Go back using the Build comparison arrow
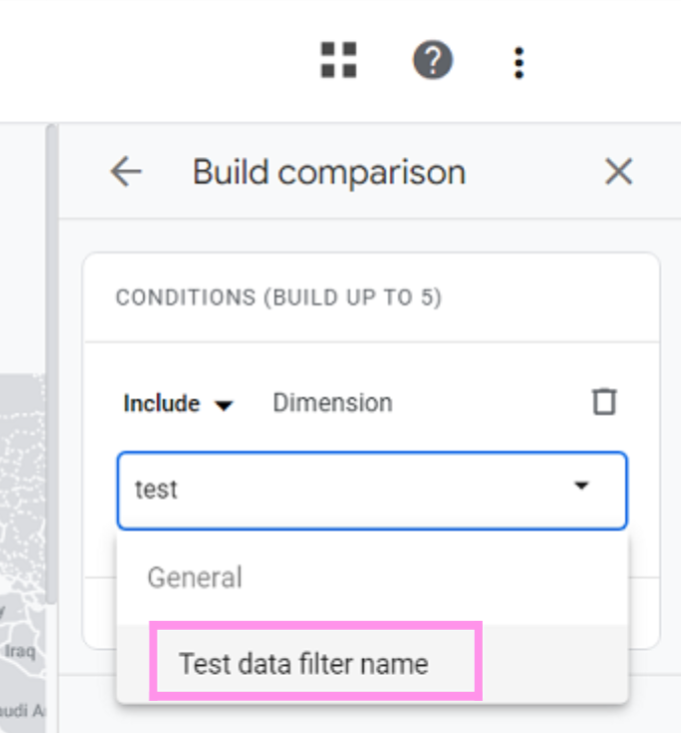 (x=126, y=172)
